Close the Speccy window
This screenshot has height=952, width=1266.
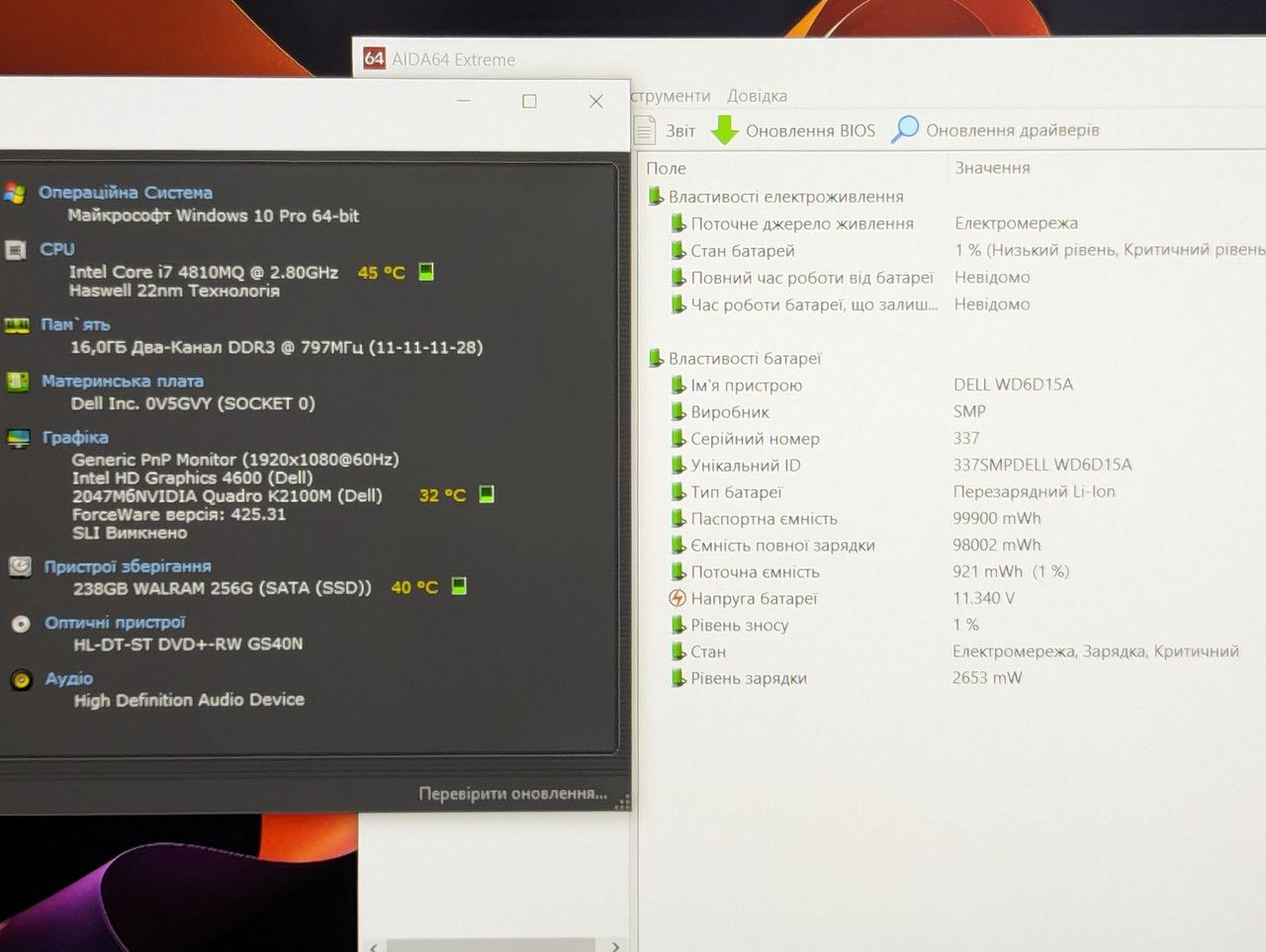pyautogui.click(x=595, y=101)
